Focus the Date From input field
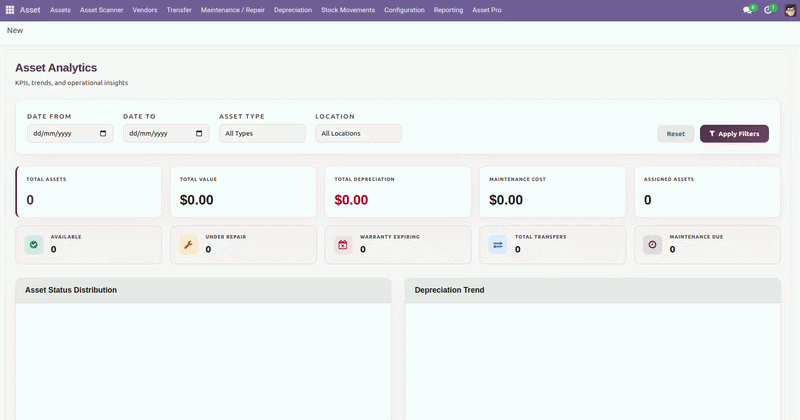800x420 pixels. [70, 134]
